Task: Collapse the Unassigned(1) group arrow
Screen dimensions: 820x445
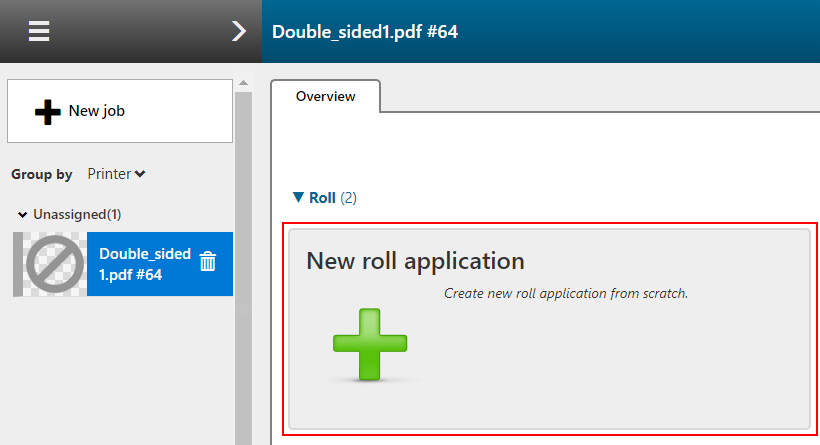Action: pos(23,215)
